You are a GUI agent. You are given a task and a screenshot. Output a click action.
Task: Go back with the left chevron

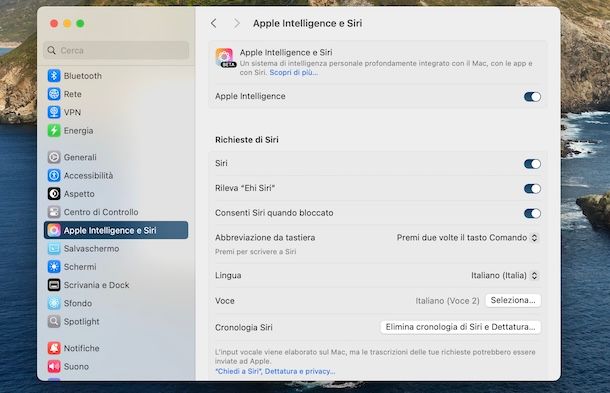[x=214, y=23]
